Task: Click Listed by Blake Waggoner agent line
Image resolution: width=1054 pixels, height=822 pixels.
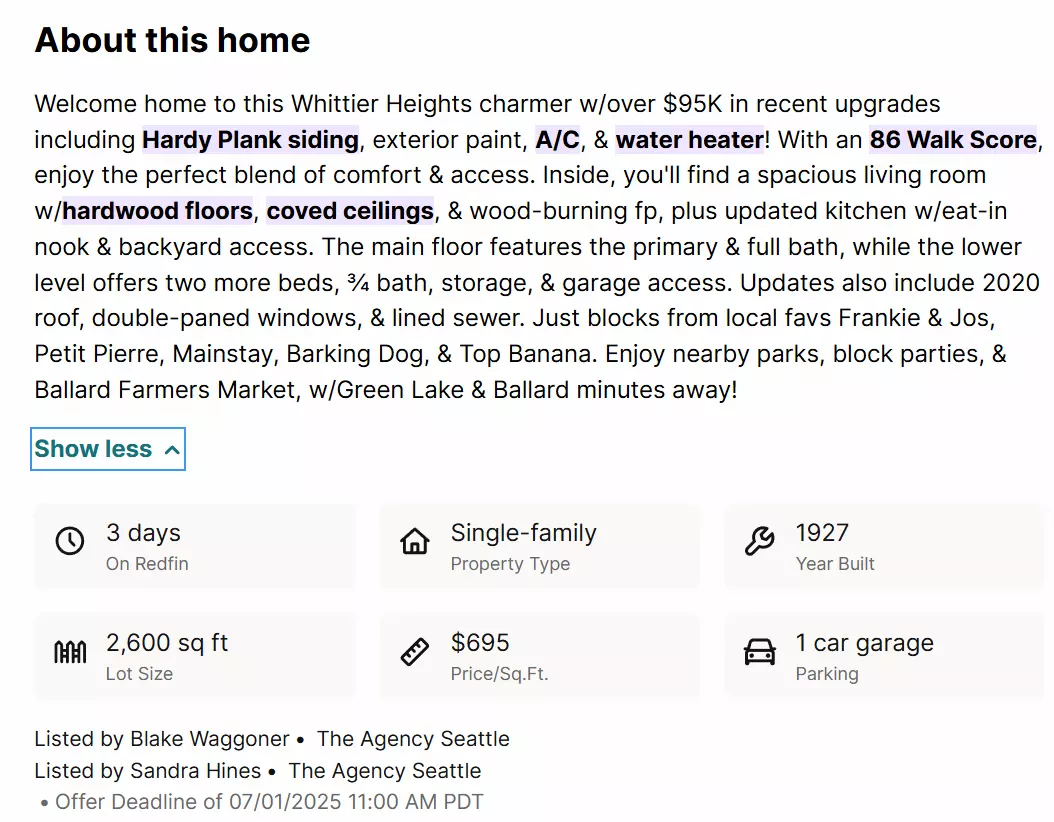Action: 272,739
